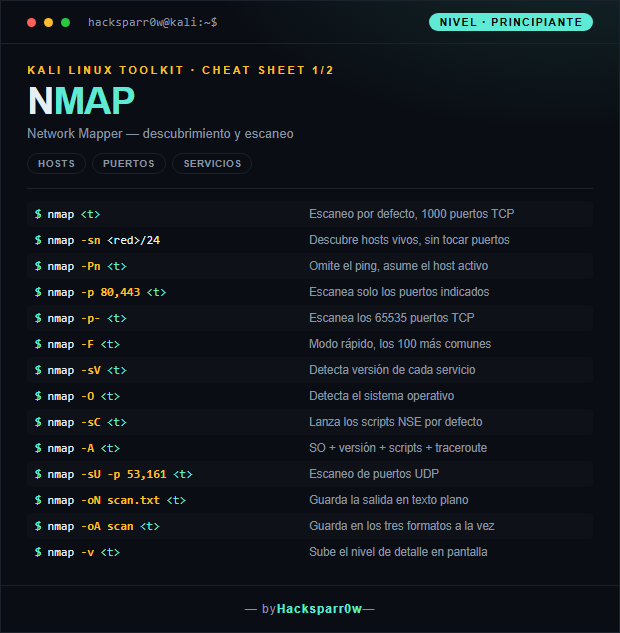This screenshot has width=620, height=633.
Task: Click the green maximize dot
Action: click(x=65, y=23)
